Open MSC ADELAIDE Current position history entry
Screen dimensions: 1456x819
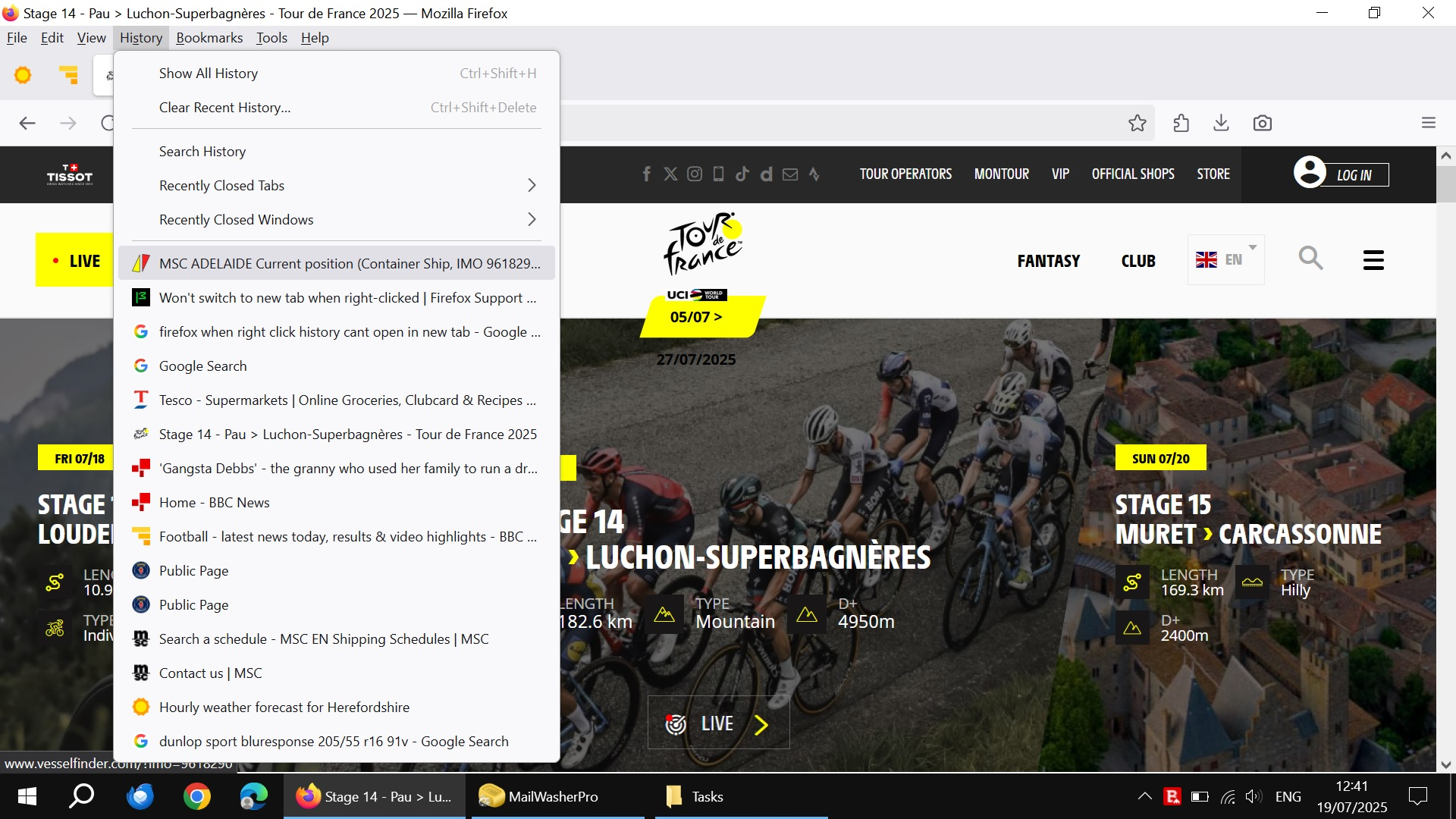point(337,264)
